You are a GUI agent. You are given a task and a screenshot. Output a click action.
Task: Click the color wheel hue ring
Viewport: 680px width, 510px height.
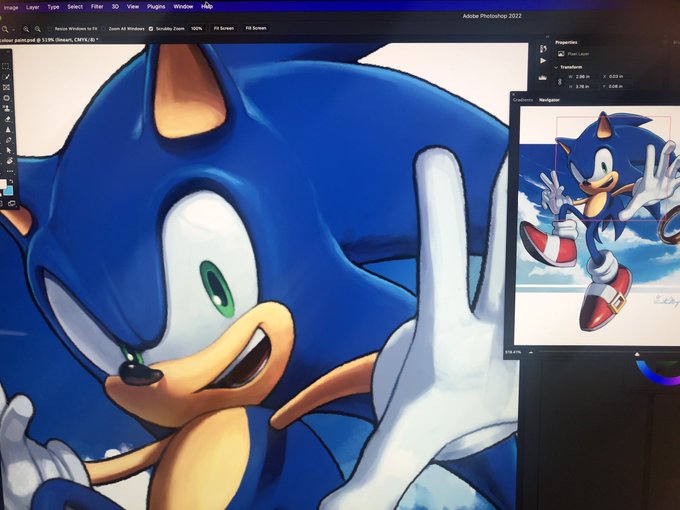point(652,377)
